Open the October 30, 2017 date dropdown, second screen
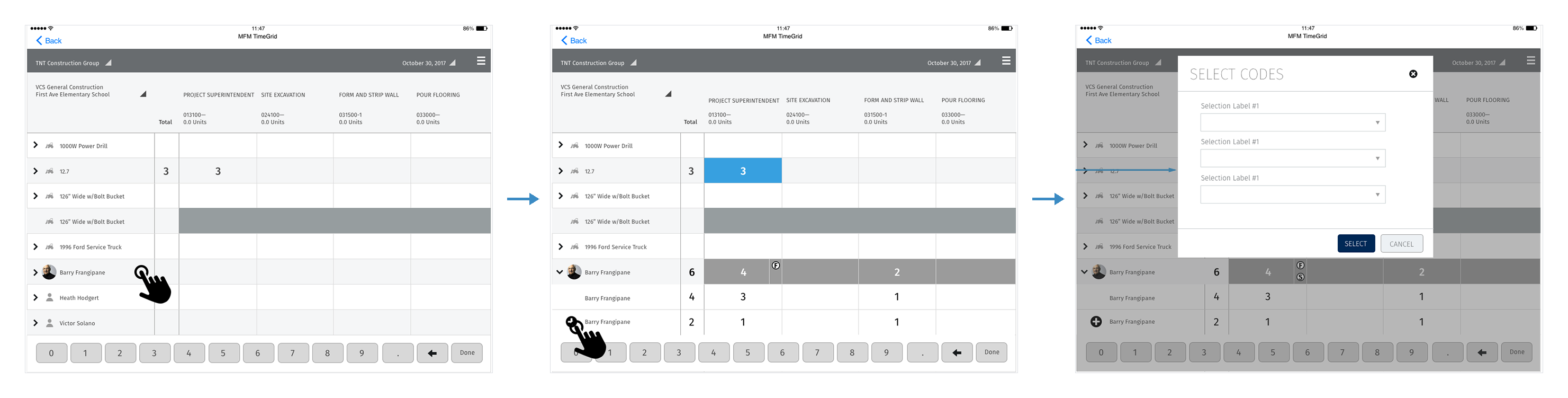The height and width of the screenshot is (398, 1568). pyautogui.click(x=978, y=63)
